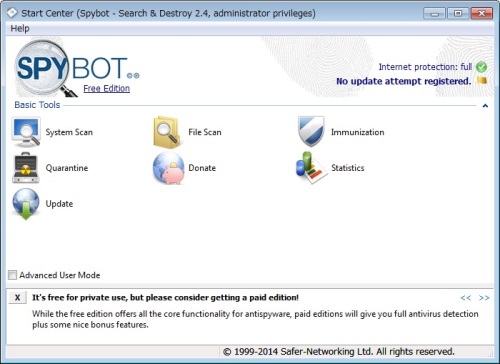Click the Statistics label
Viewport: 500px width, 364px height.
coord(347,168)
